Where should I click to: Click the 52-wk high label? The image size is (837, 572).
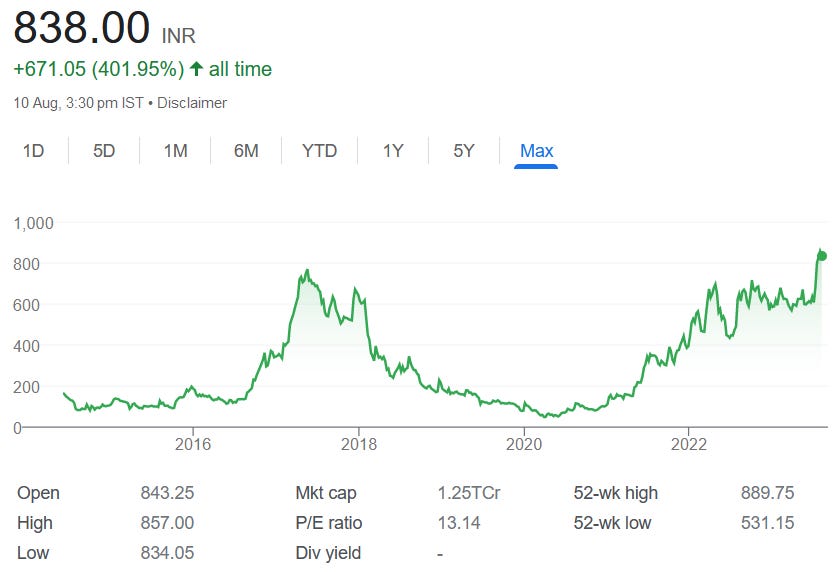616,494
